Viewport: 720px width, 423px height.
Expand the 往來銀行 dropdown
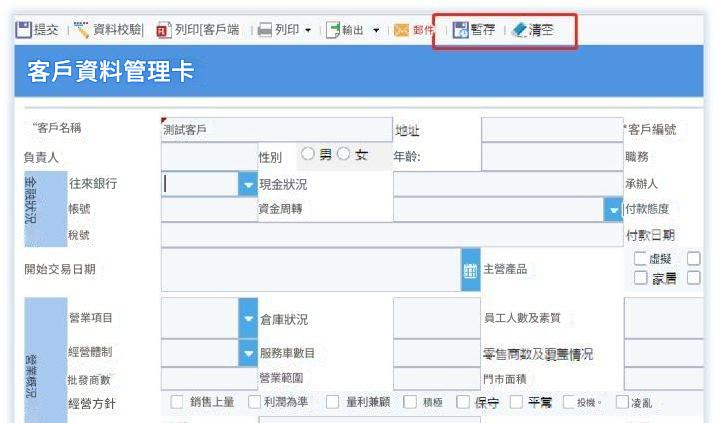pyautogui.click(x=248, y=184)
